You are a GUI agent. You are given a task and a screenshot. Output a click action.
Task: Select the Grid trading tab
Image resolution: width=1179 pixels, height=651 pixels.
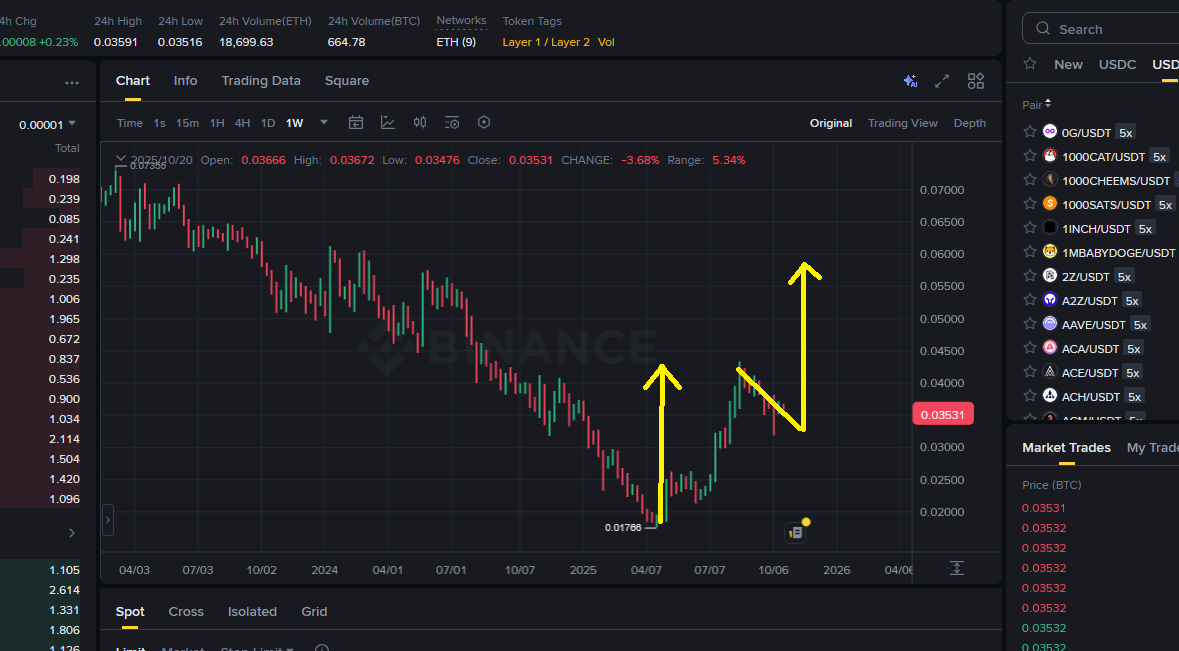pos(314,611)
